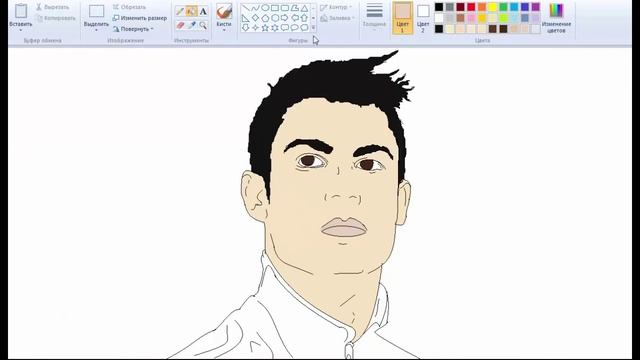The width and height of the screenshot is (640, 360).
Task: Choose the Diamond shape
Action: point(255,18)
